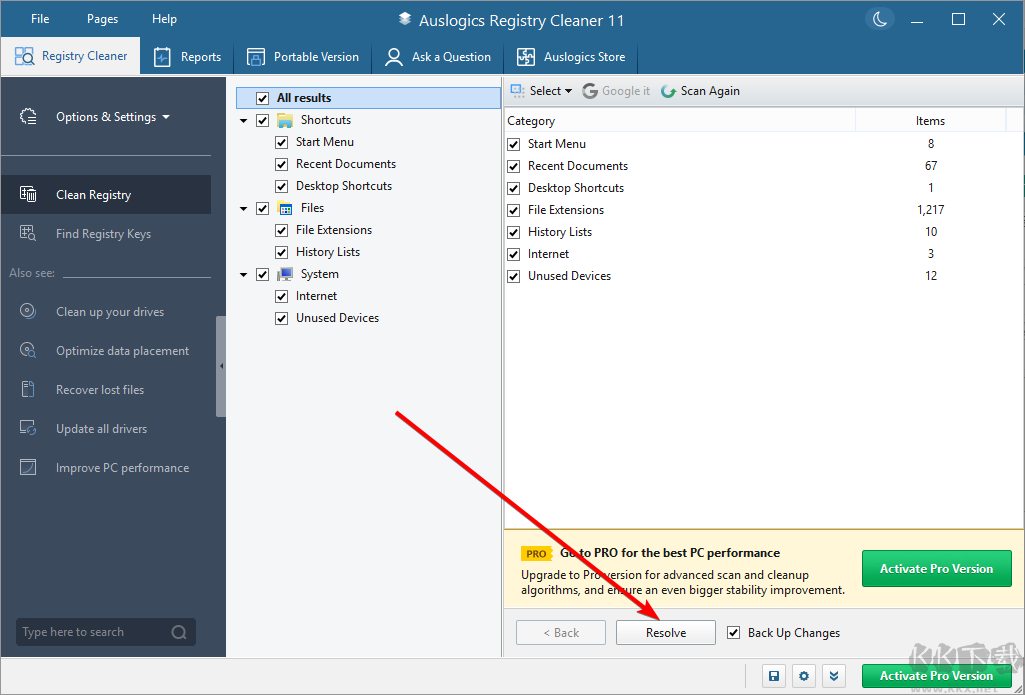
Task: Click the Resolve button
Action: click(665, 632)
